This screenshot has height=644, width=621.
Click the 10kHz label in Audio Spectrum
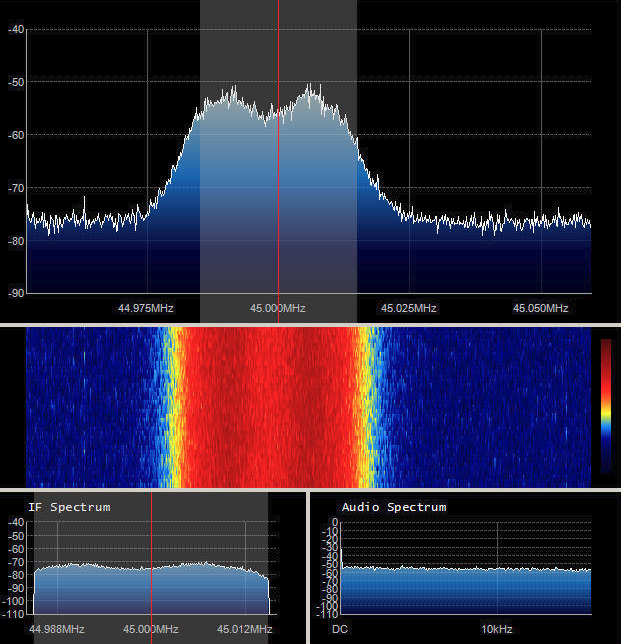coord(497,629)
